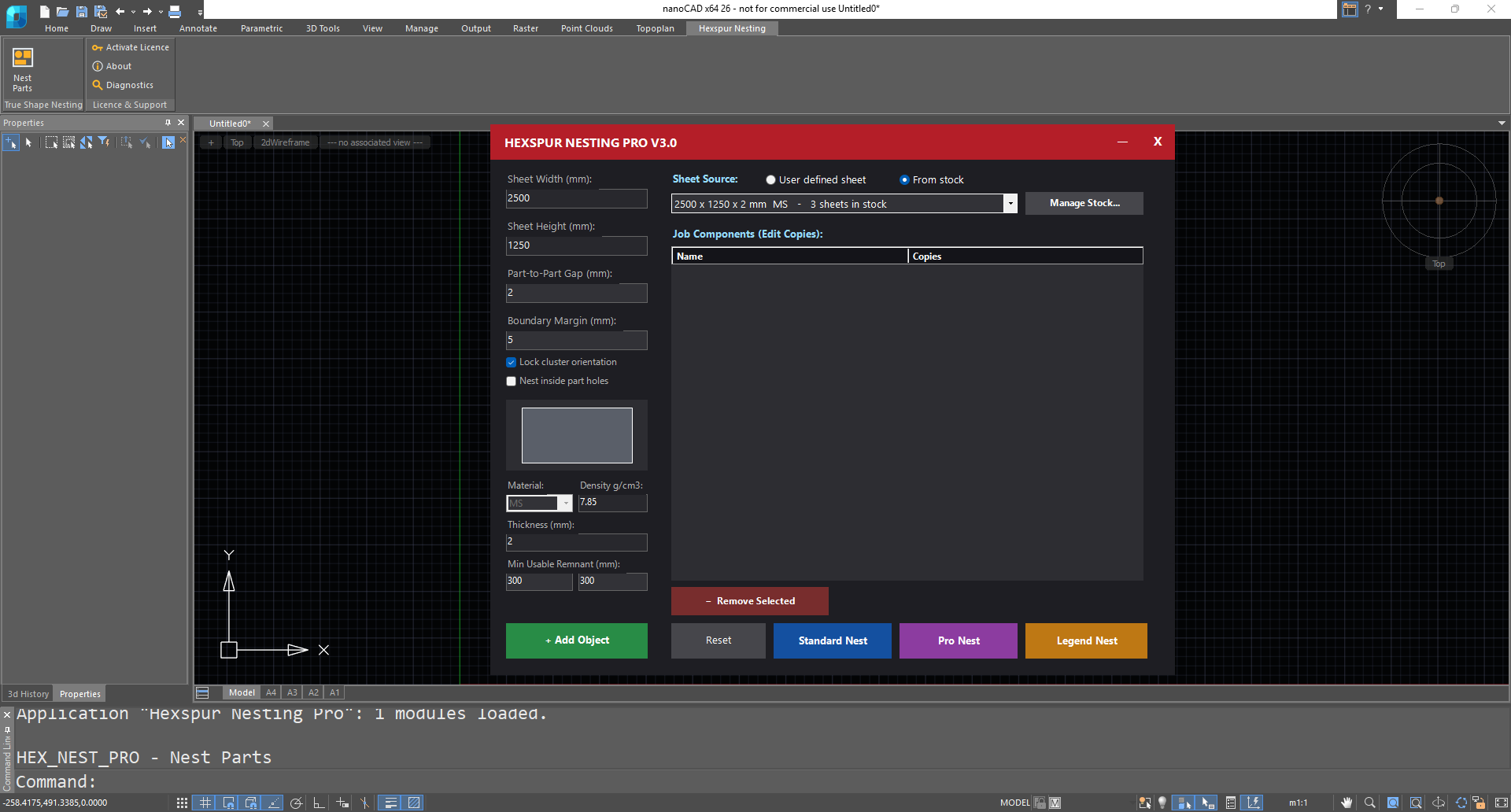The image size is (1511, 812).
Task: Click the Density g/cm3 input field
Action: tap(613, 502)
